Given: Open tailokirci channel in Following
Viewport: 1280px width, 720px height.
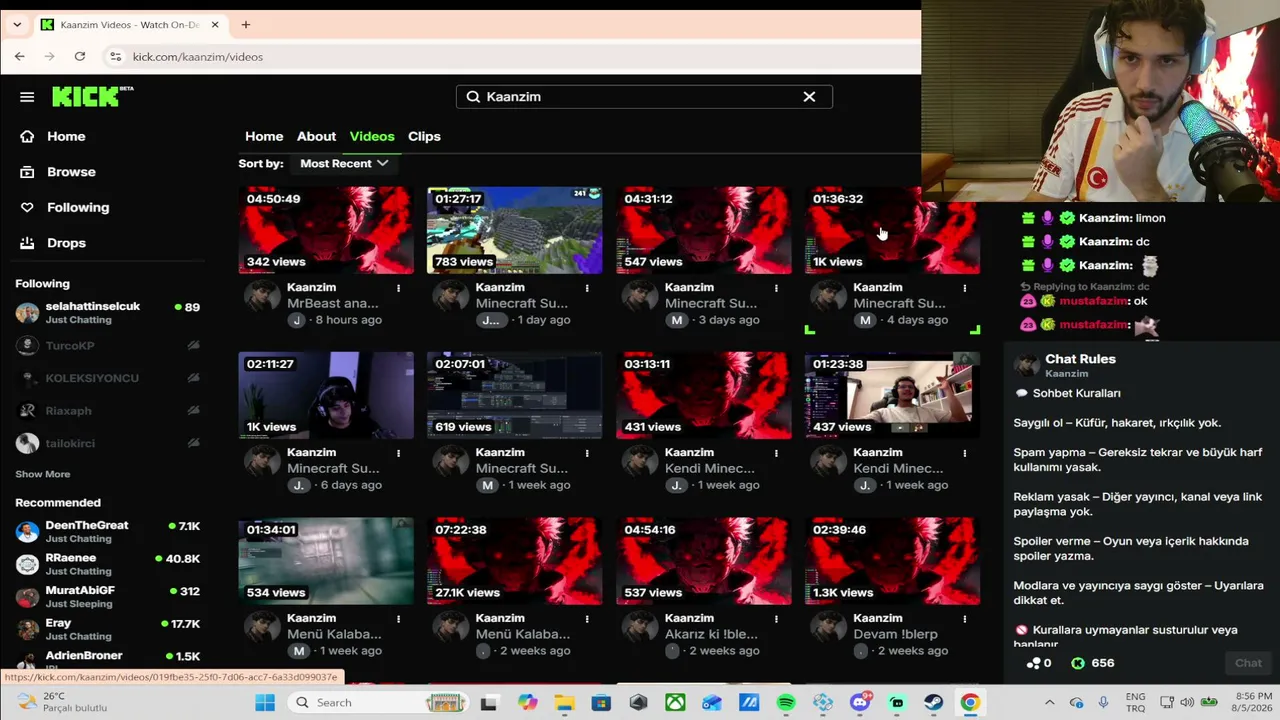Looking at the screenshot, I should (108, 443).
